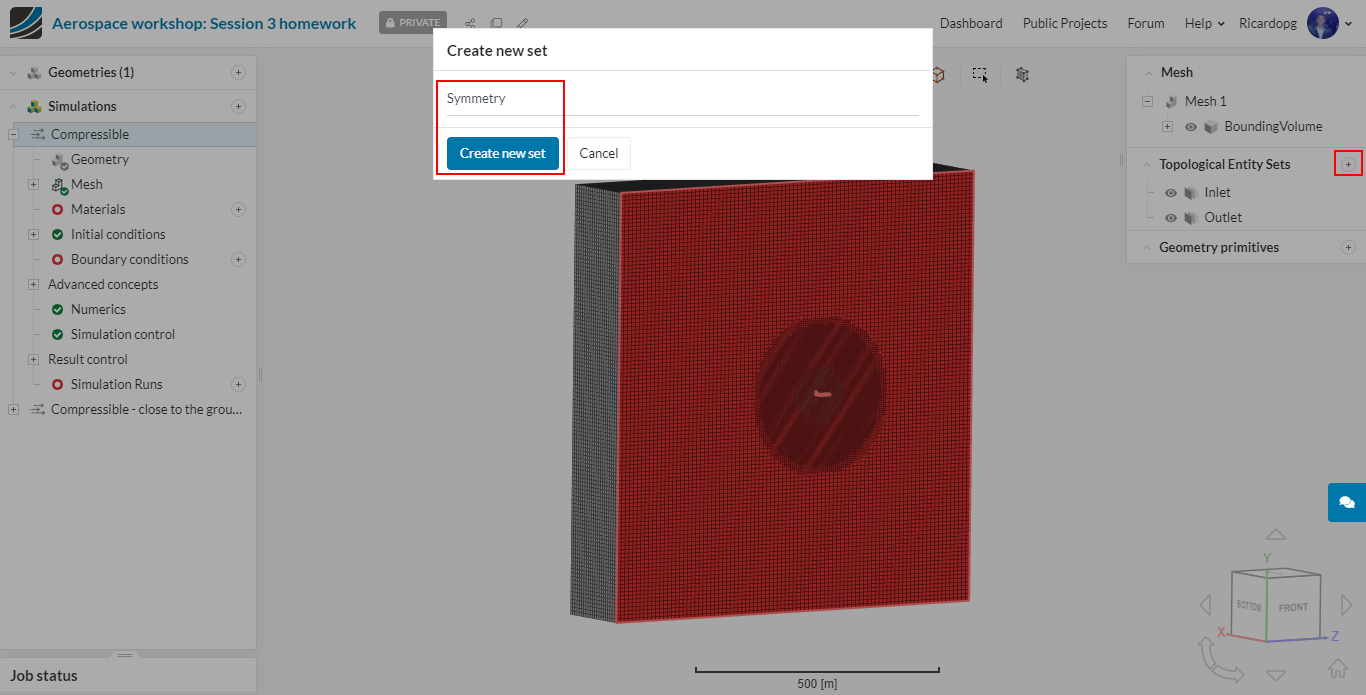This screenshot has width=1366, height=695.
Task: Focus the set name input field
Action: click(683, 99)
